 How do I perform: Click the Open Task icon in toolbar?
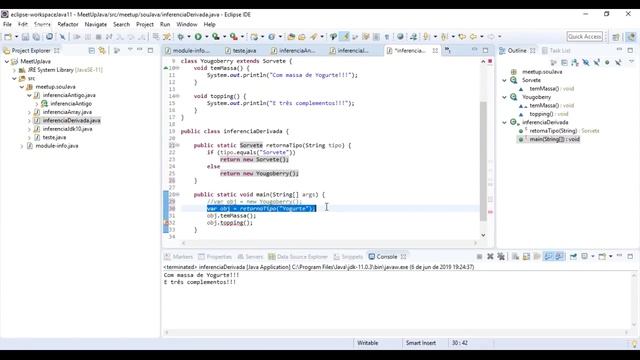pyautogui.click(x=302, y=37)
